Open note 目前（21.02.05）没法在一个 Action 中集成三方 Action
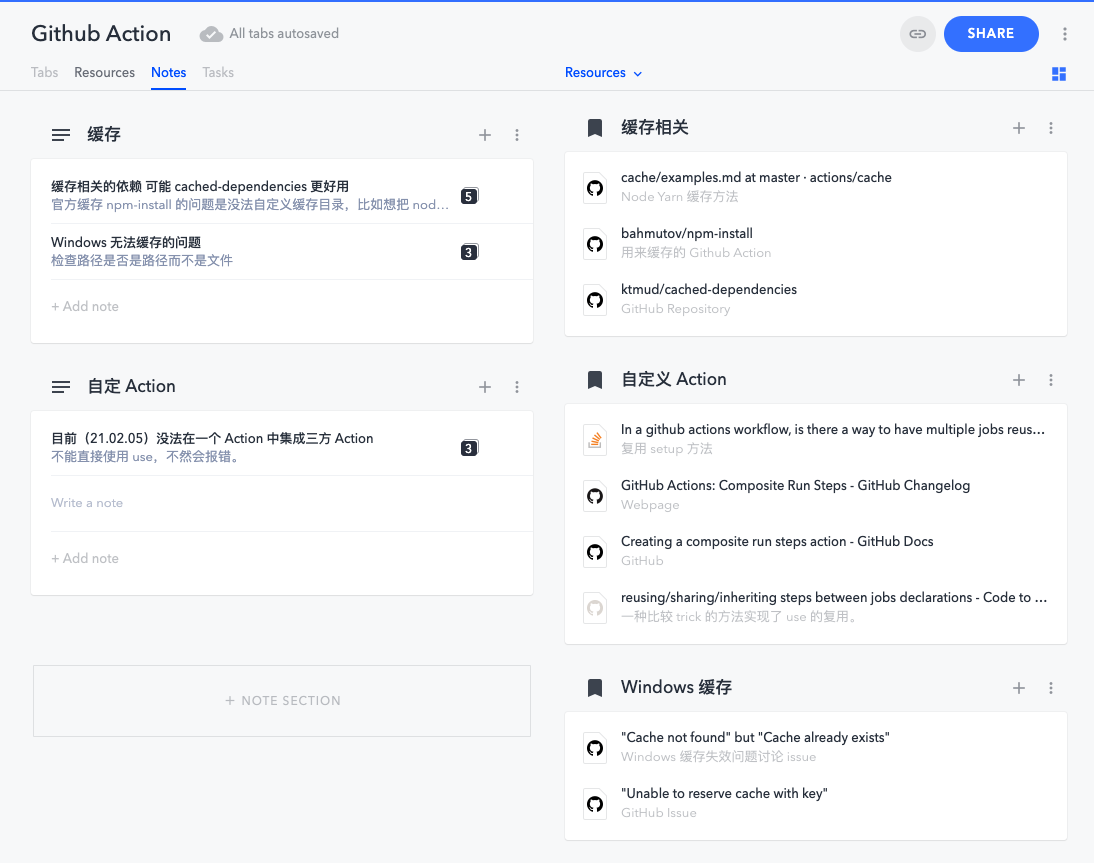Image resolution: width=1094 pixels, height=863 pixels. [x=212, y=438]
